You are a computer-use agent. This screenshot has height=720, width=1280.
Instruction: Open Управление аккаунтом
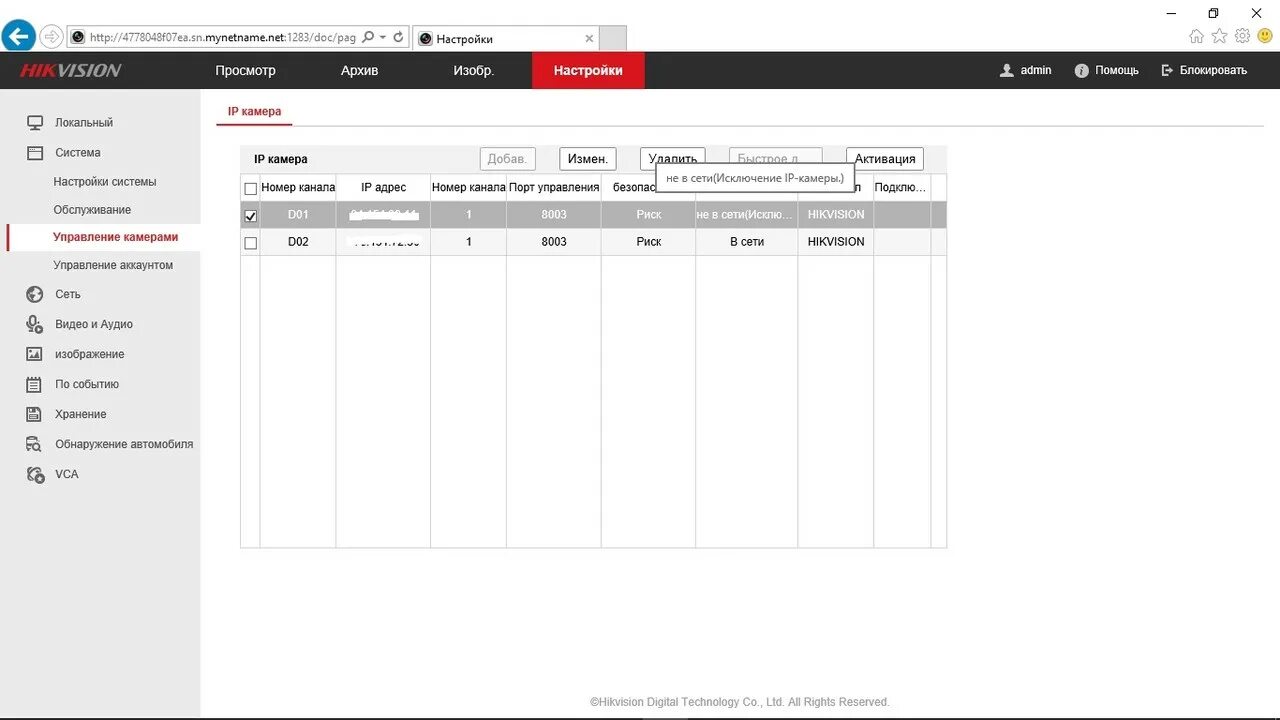tap(113, 265)
